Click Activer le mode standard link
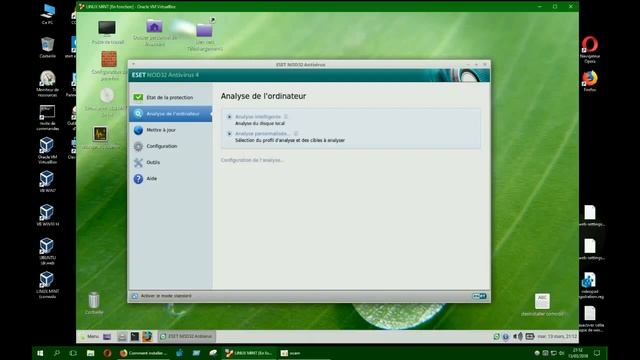The image size is (640, 360). 166,296
